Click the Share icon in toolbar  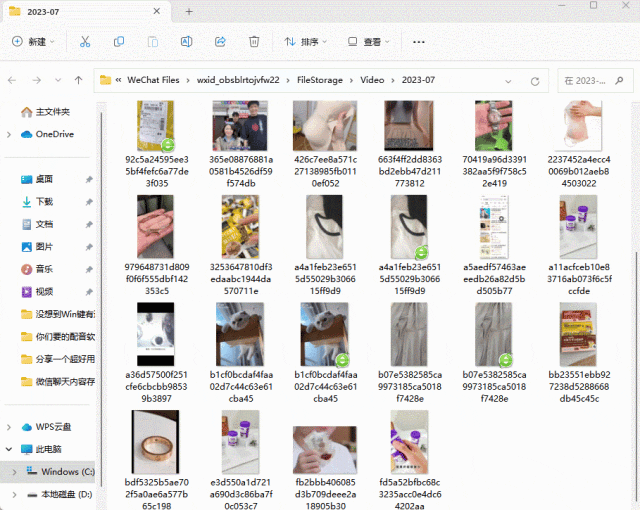coord(220,42)
